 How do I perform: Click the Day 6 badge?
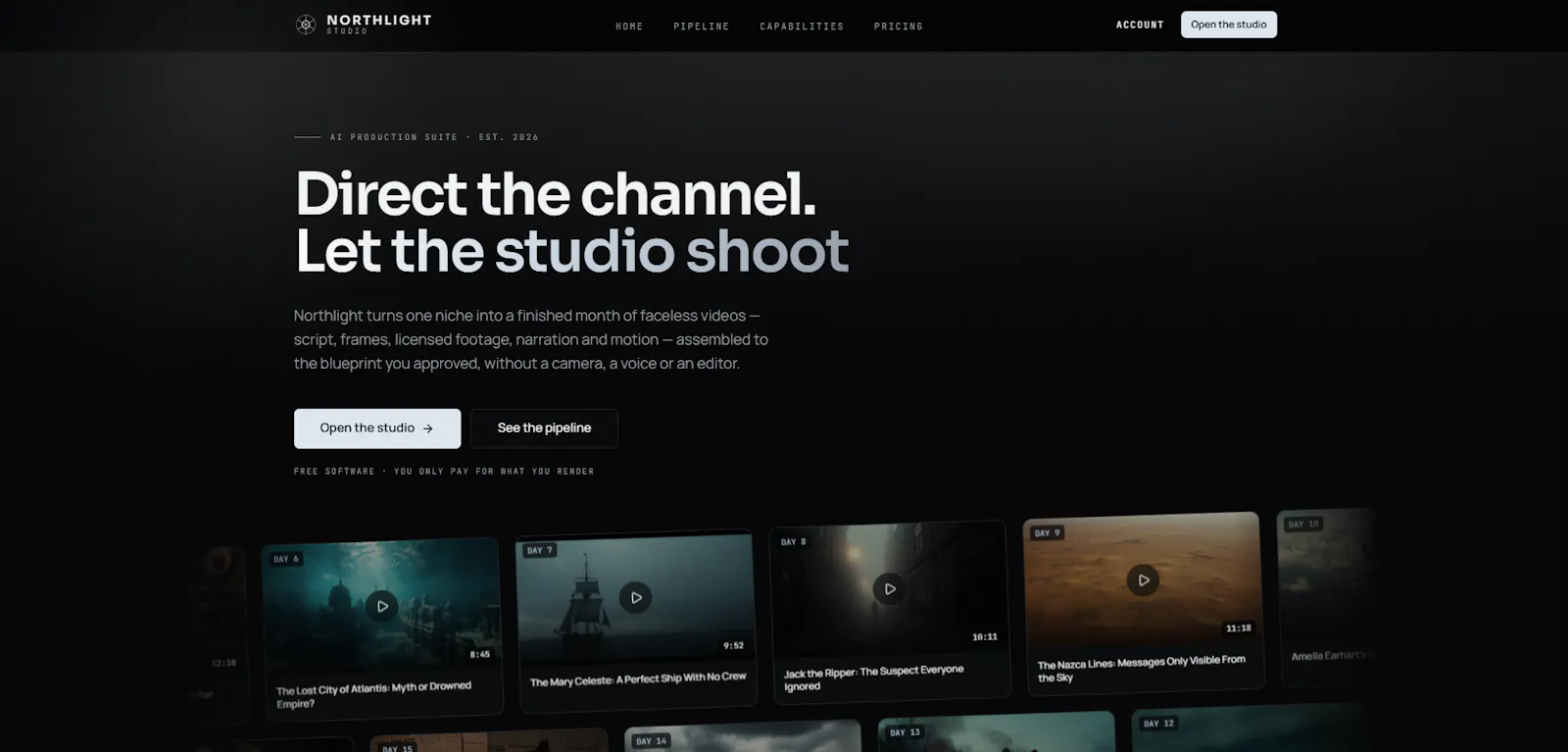coord(286,559)
